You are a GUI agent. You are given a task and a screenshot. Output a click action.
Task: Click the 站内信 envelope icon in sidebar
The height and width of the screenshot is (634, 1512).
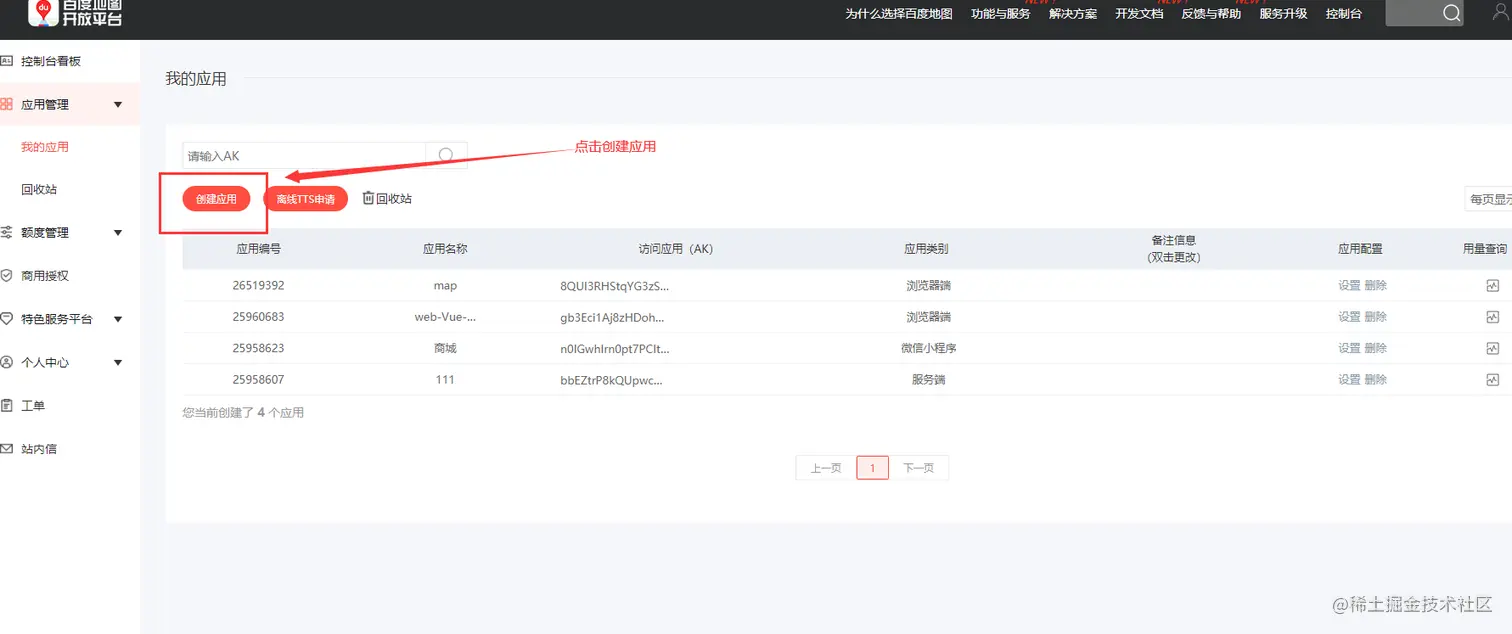tap(6, 449)
